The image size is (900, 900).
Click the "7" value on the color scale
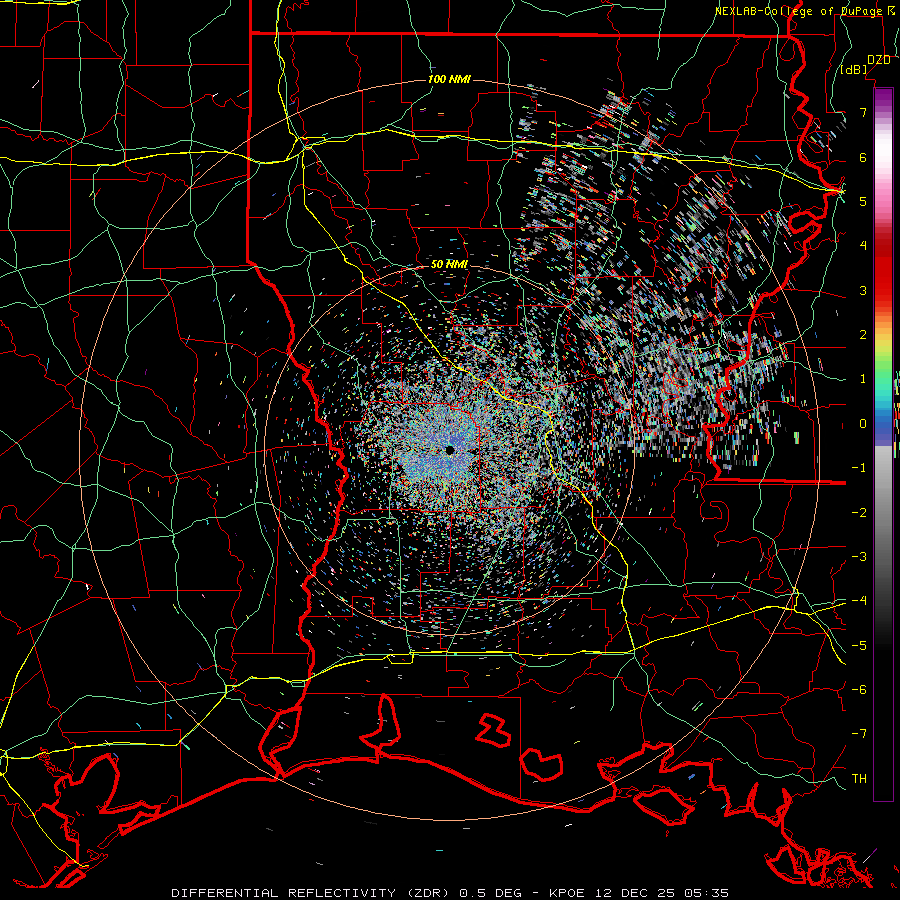[863, 112]
